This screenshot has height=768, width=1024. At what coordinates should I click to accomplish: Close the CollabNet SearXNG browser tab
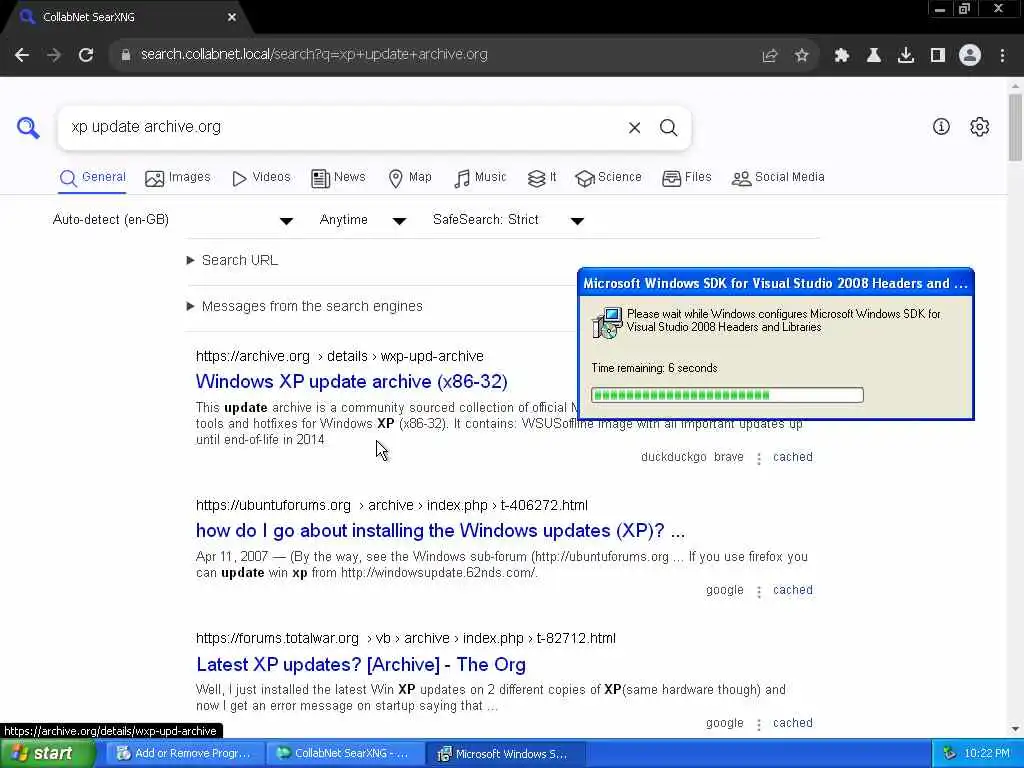click(232, 17)
